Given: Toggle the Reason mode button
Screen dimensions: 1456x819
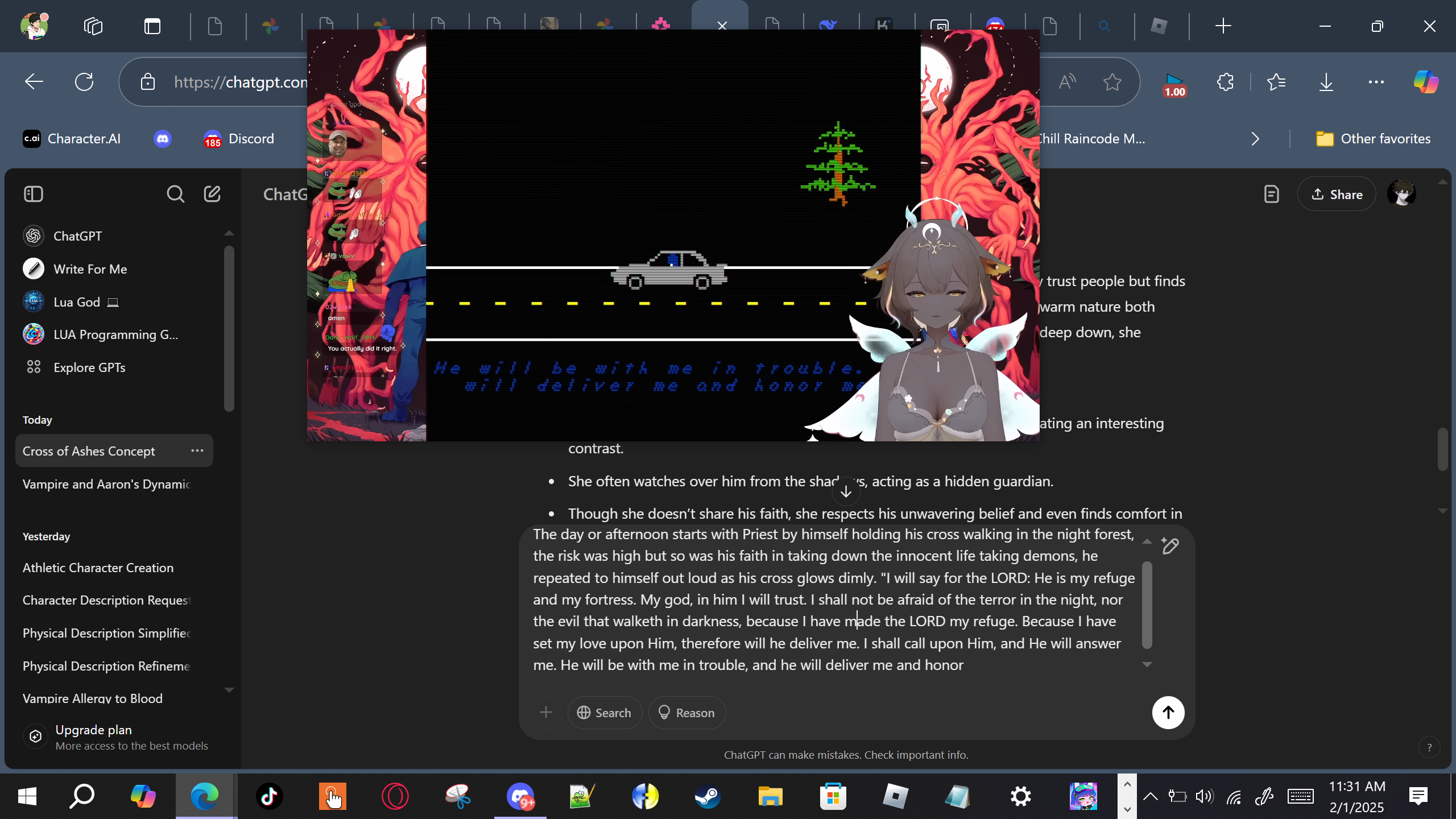Looking at the screenshot, I should click(686, 713).
